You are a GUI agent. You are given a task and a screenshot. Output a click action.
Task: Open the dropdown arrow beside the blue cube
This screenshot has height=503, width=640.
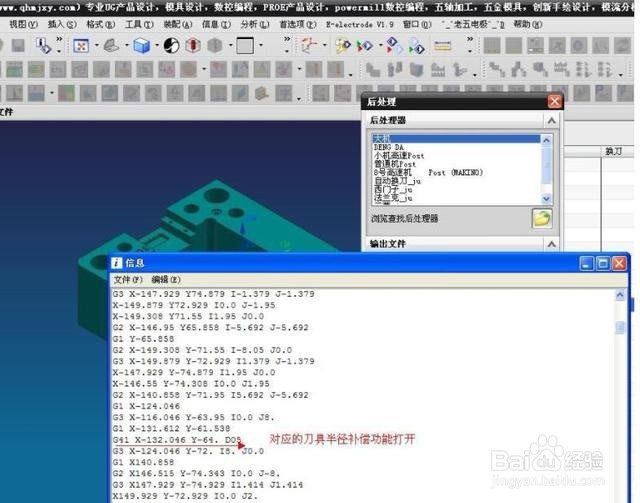157,45
